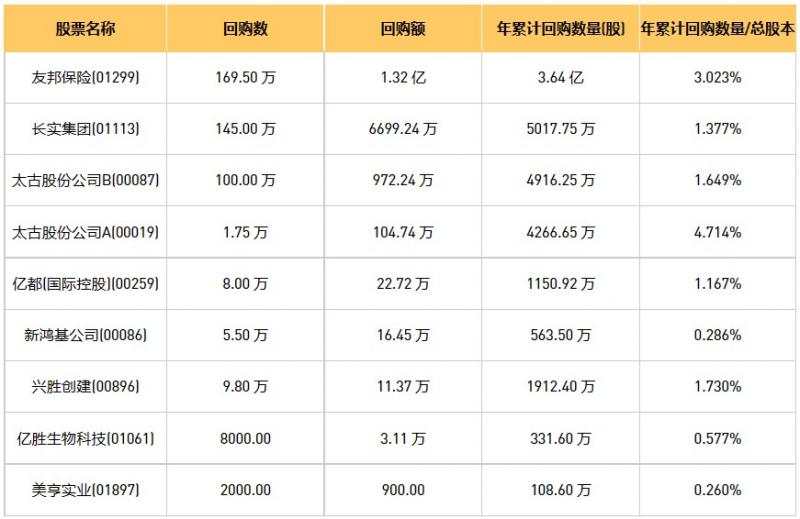Select the 长实集团(01113) stock name
This screenshot has width=800, height=519.
85,129
